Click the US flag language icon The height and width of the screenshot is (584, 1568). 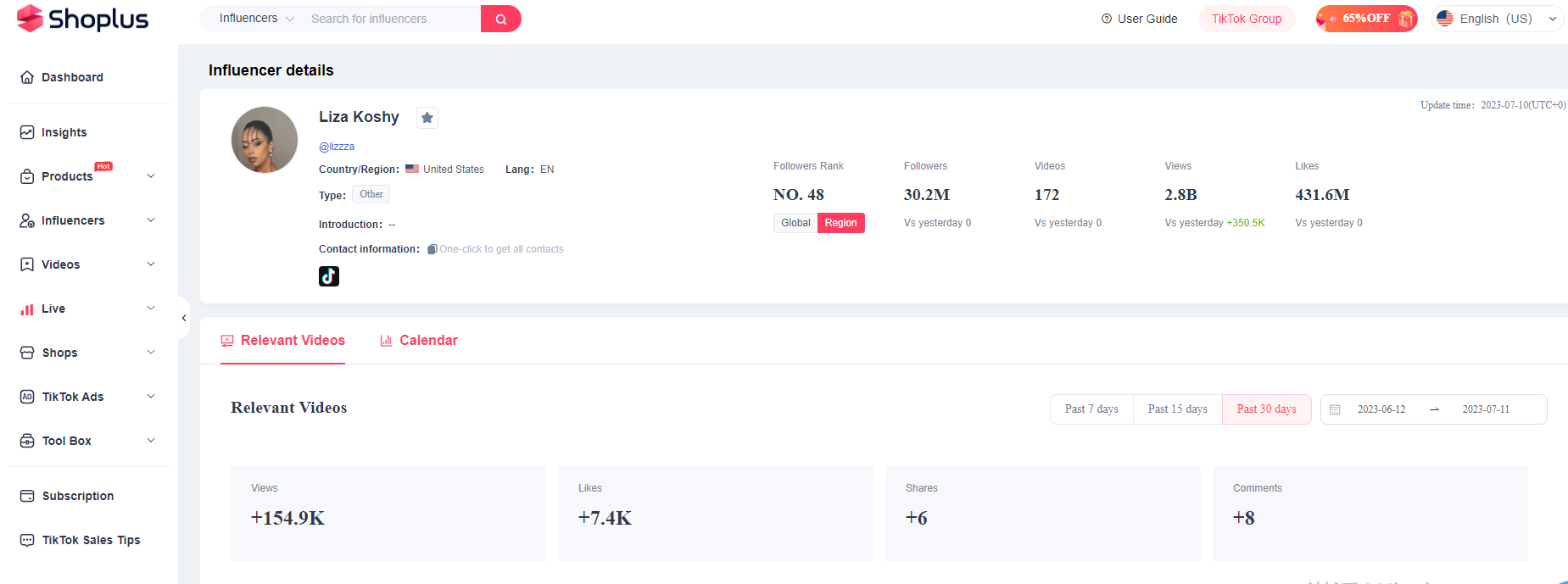pos(1445,19)
